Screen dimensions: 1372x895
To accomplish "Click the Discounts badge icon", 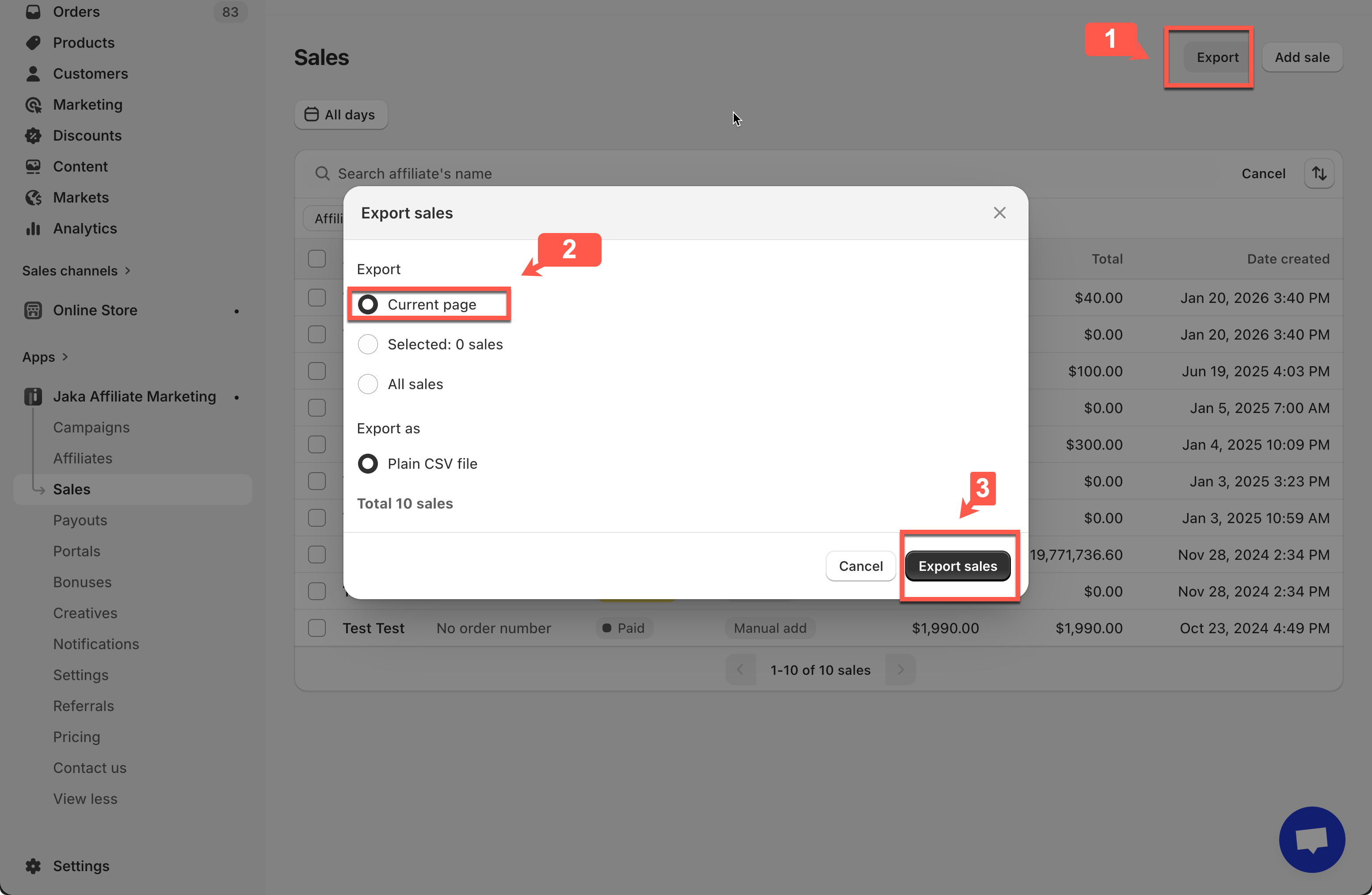I will 33,135.
